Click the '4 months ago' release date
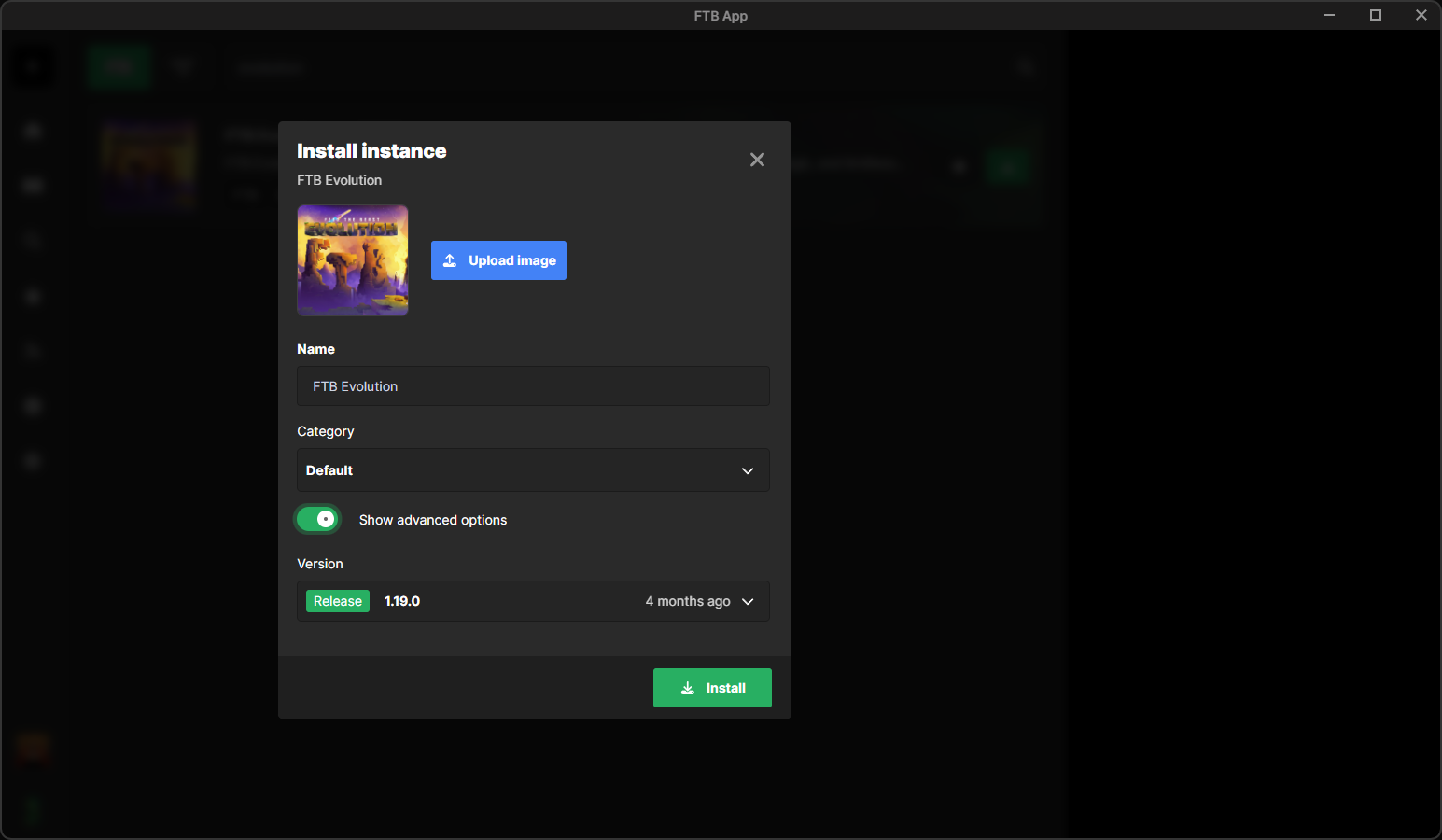The image size is (1442, 840). (687, 601)
